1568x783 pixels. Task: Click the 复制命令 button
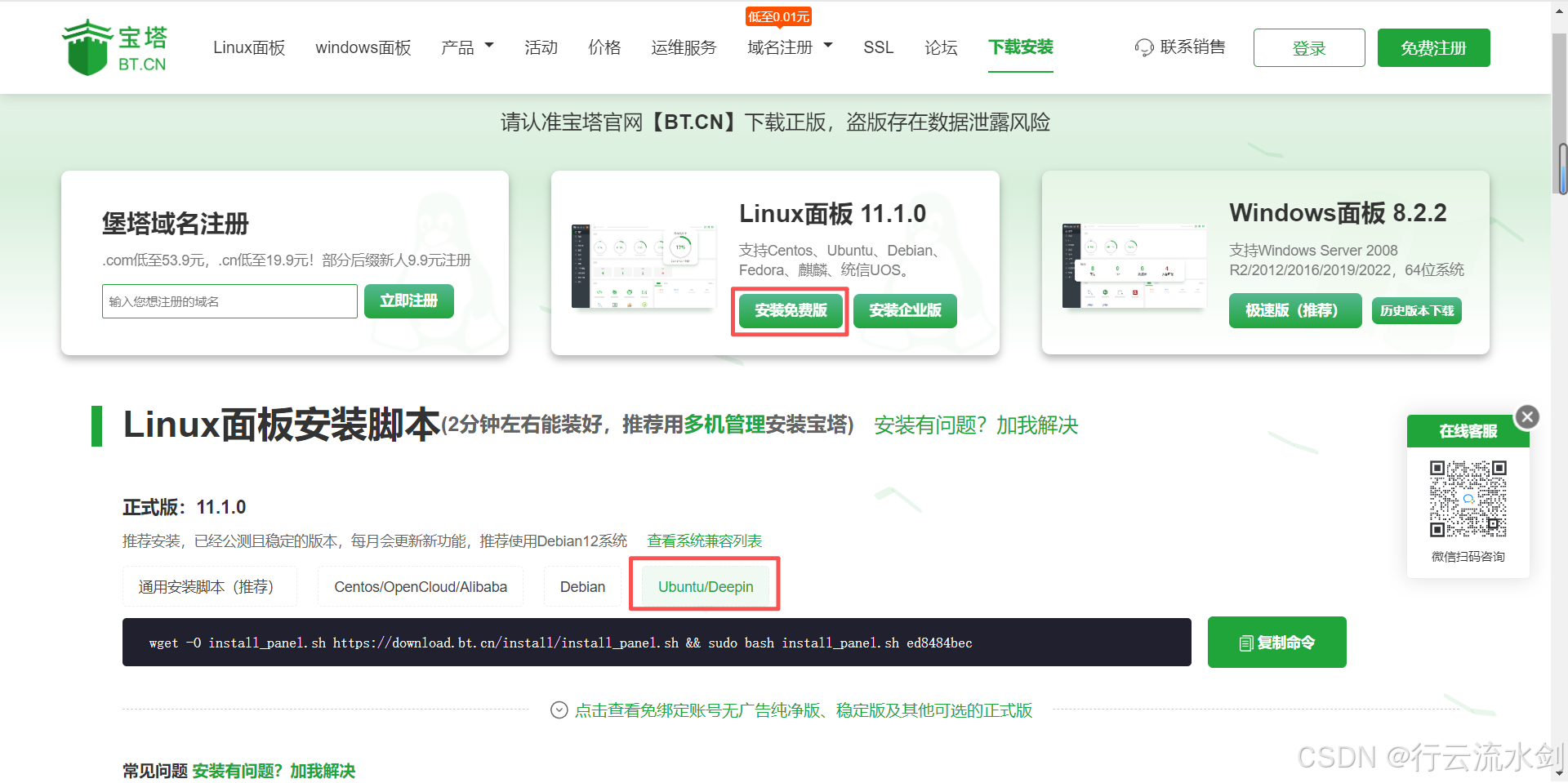[1276, 643]
